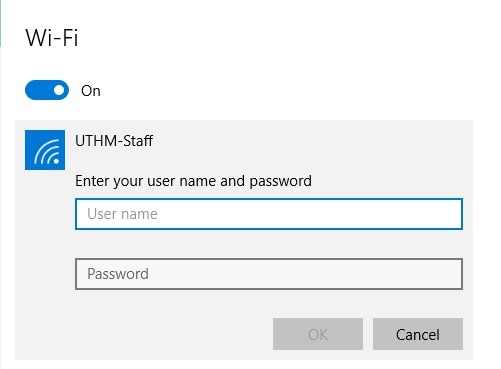Click the blue wireless signal tile
The width and height of the screenshot is (501, 369).
point(45,150)
